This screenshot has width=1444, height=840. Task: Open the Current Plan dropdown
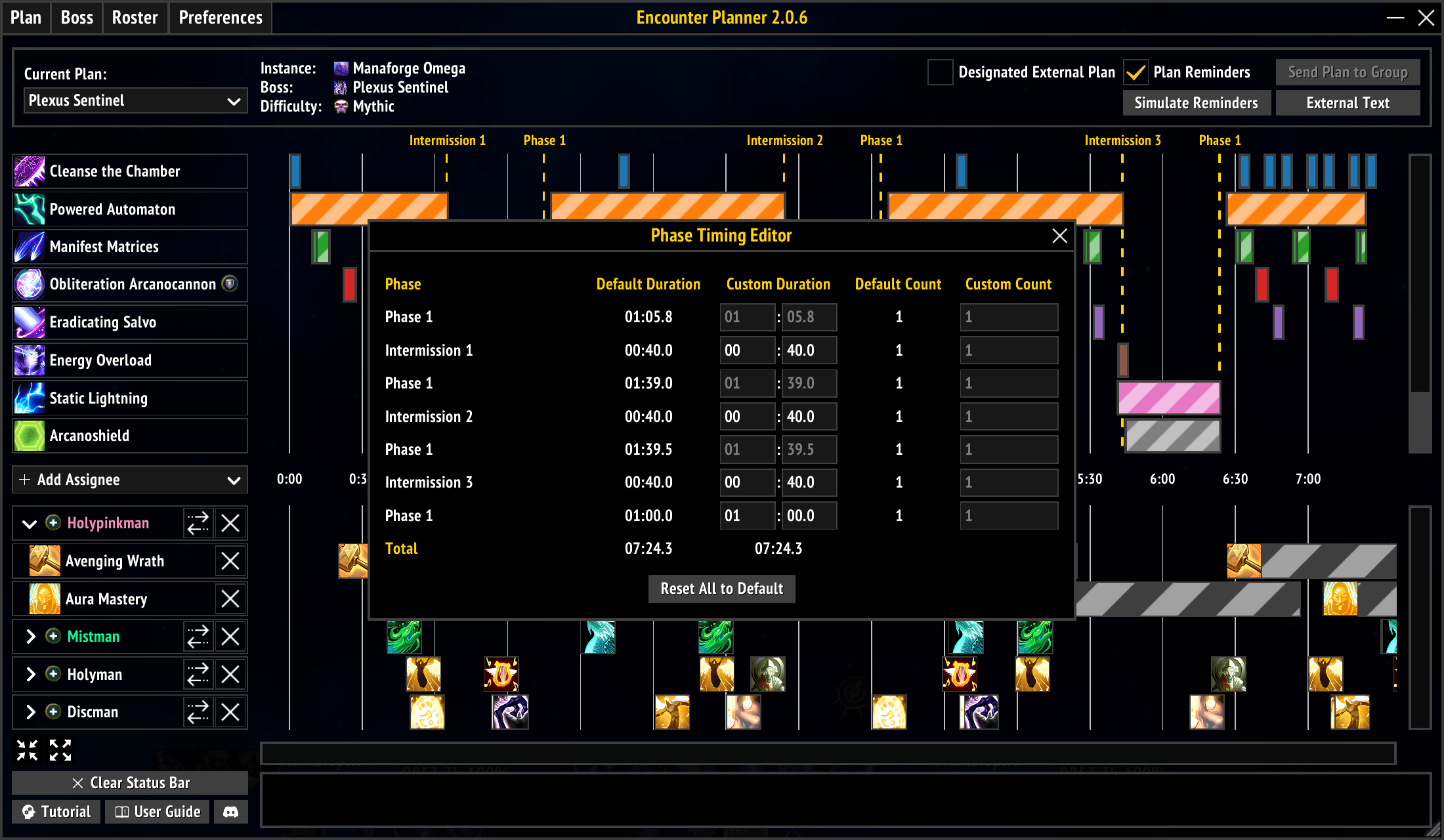[135, 101]
